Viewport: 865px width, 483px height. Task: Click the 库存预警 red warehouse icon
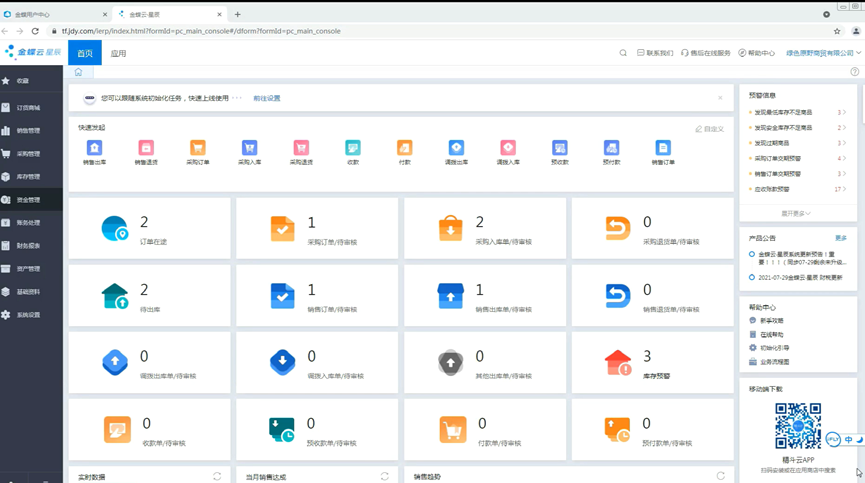pyautogui.click(x=618, y=363)
